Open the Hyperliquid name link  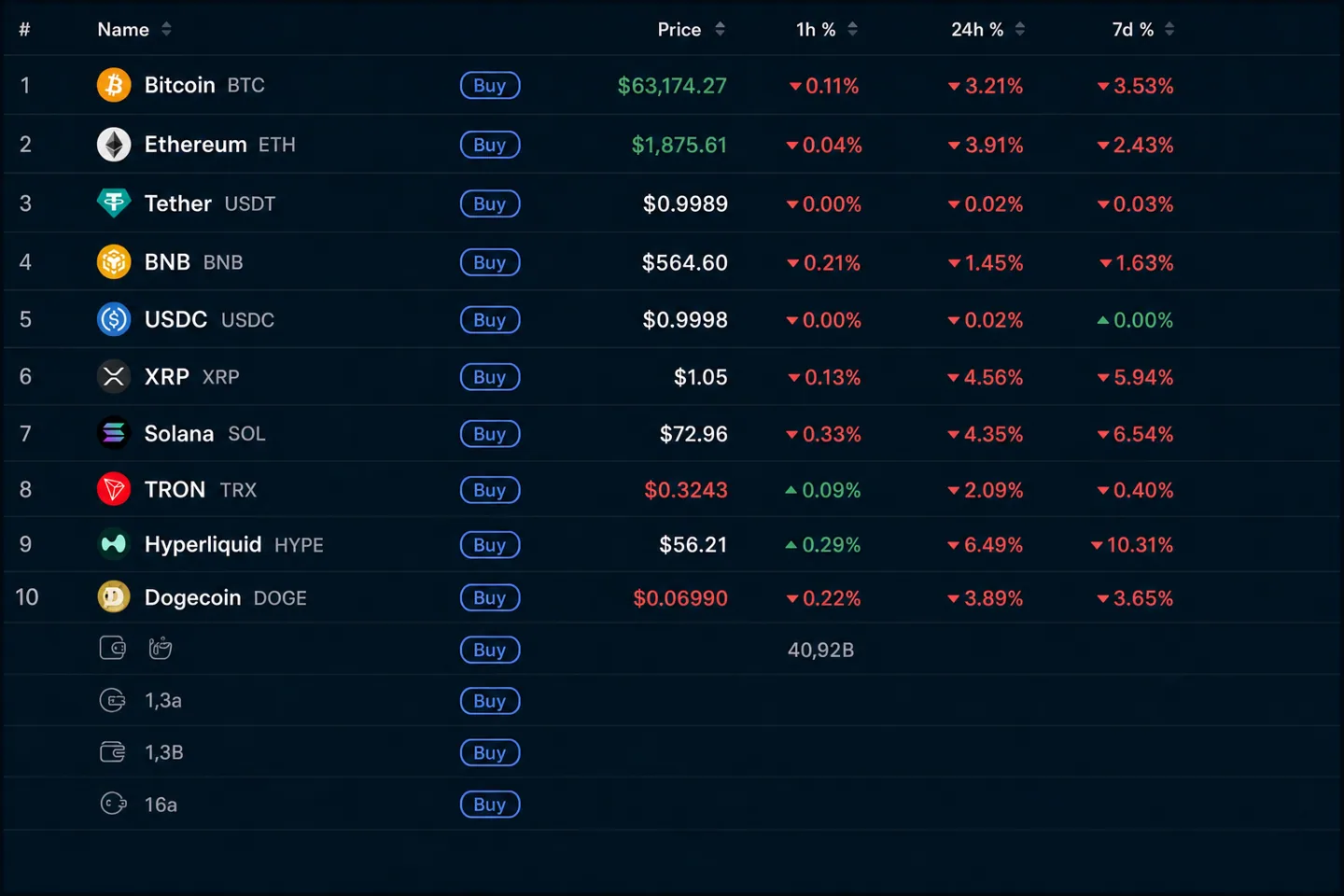click(203, 544)
